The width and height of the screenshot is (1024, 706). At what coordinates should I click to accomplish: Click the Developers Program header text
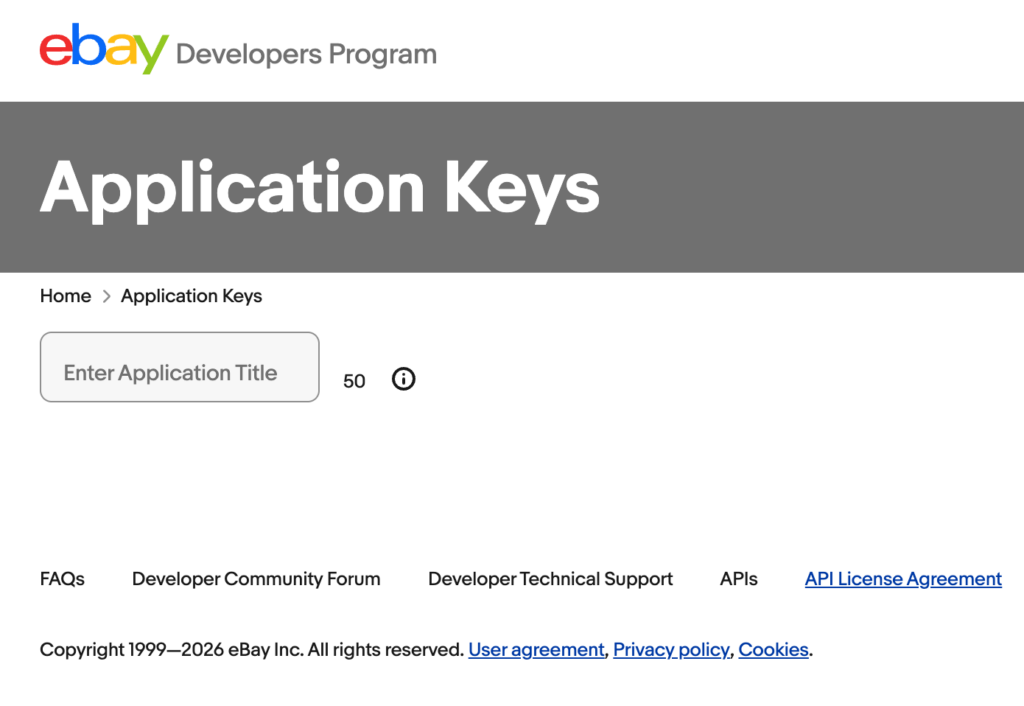point(306,54)
